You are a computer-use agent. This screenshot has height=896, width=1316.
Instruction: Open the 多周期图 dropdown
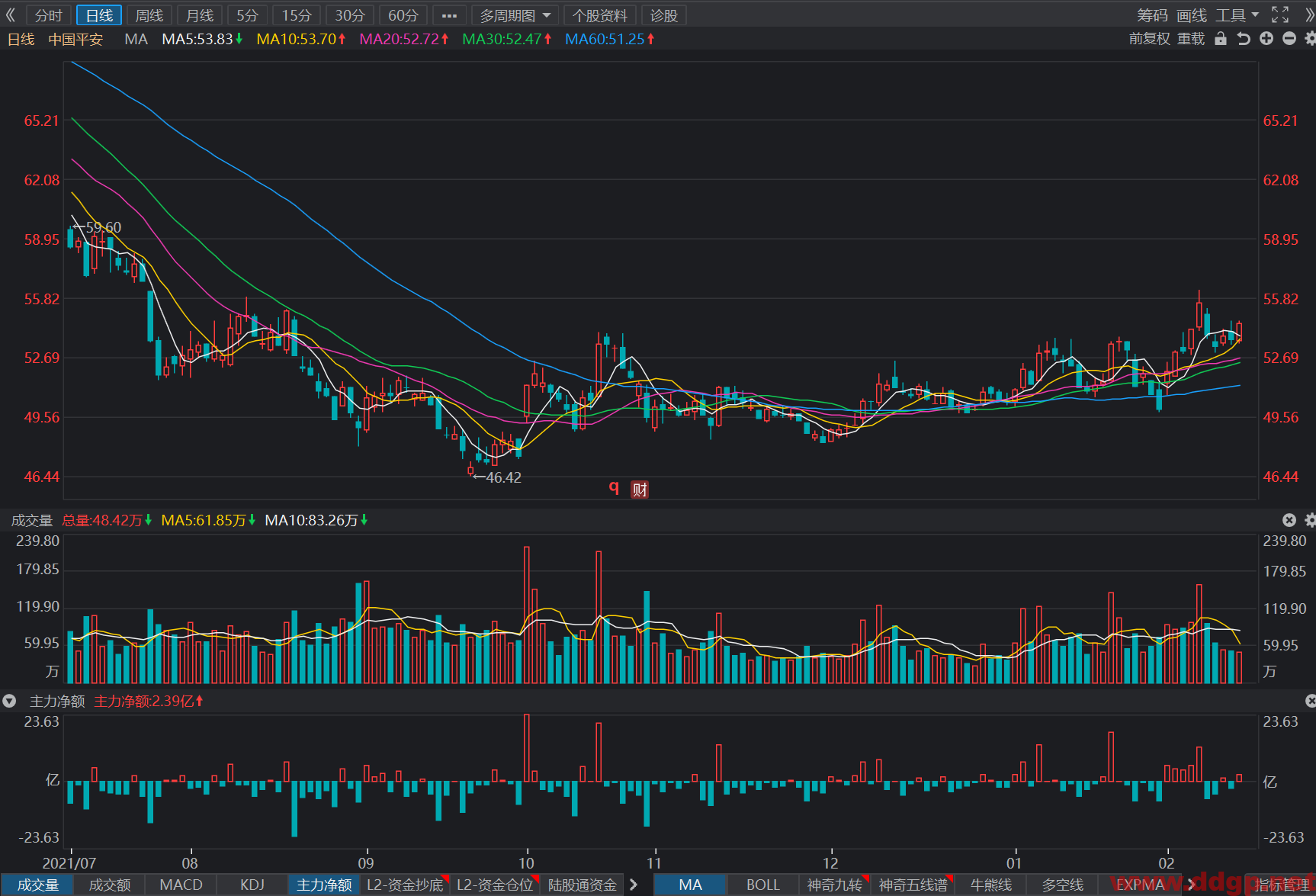[x=515, y=15]
